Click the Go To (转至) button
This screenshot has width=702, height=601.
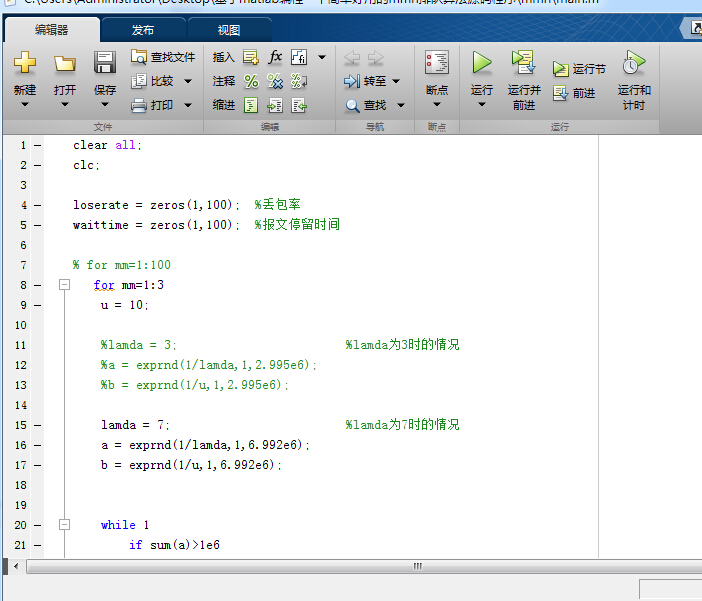tap(365, 81)
